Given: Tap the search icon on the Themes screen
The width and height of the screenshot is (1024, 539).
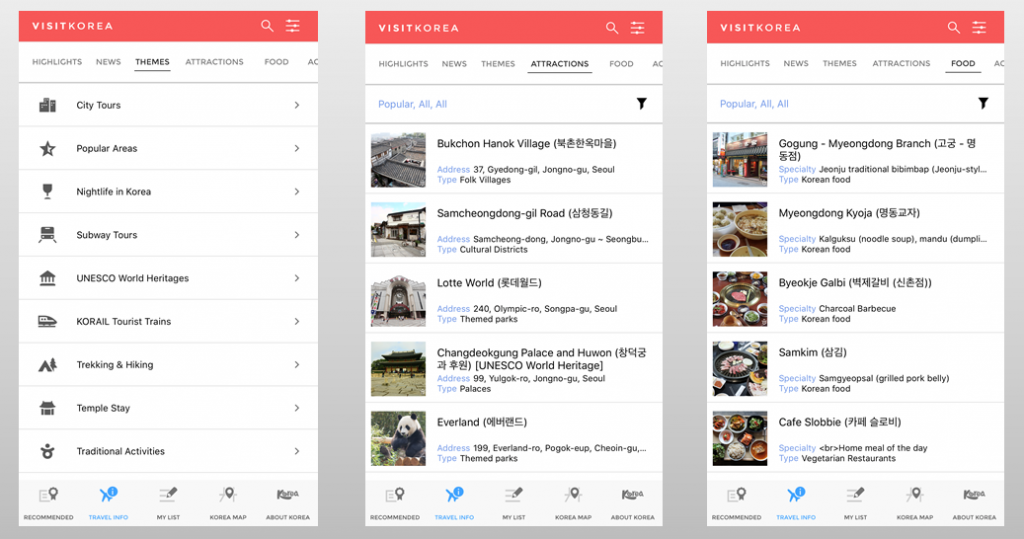Looking at the screenshot, I should click(x=267, y=26).
